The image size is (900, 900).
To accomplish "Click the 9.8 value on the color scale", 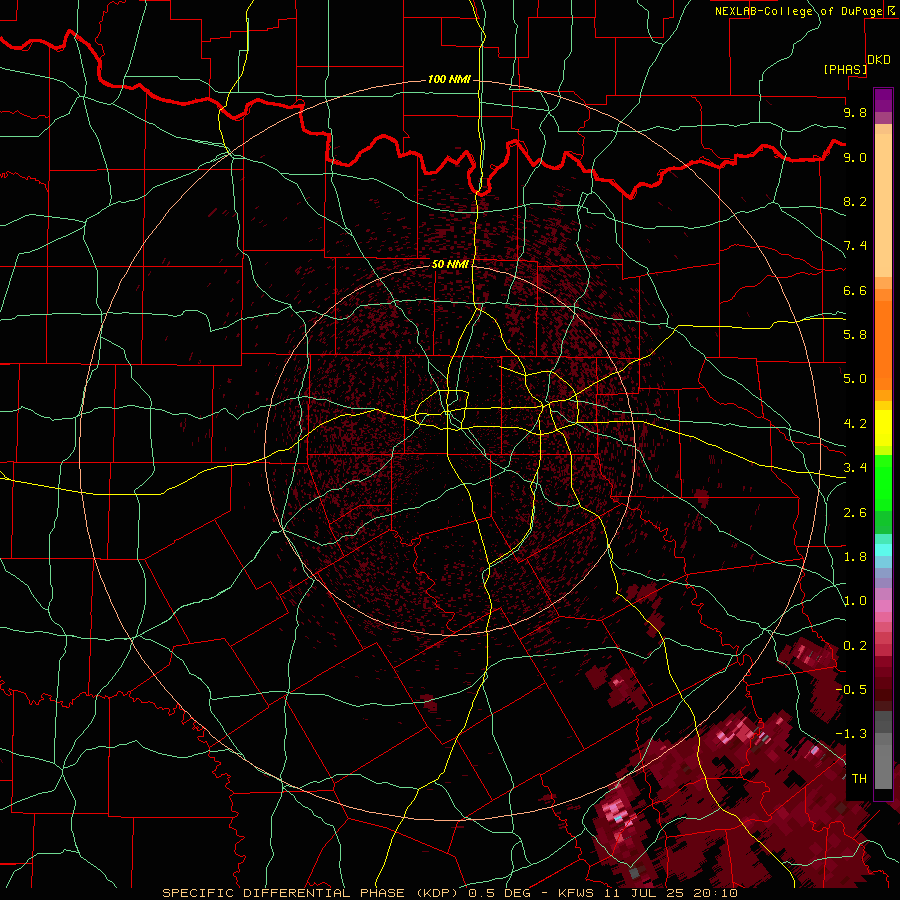I will point(855,112).
